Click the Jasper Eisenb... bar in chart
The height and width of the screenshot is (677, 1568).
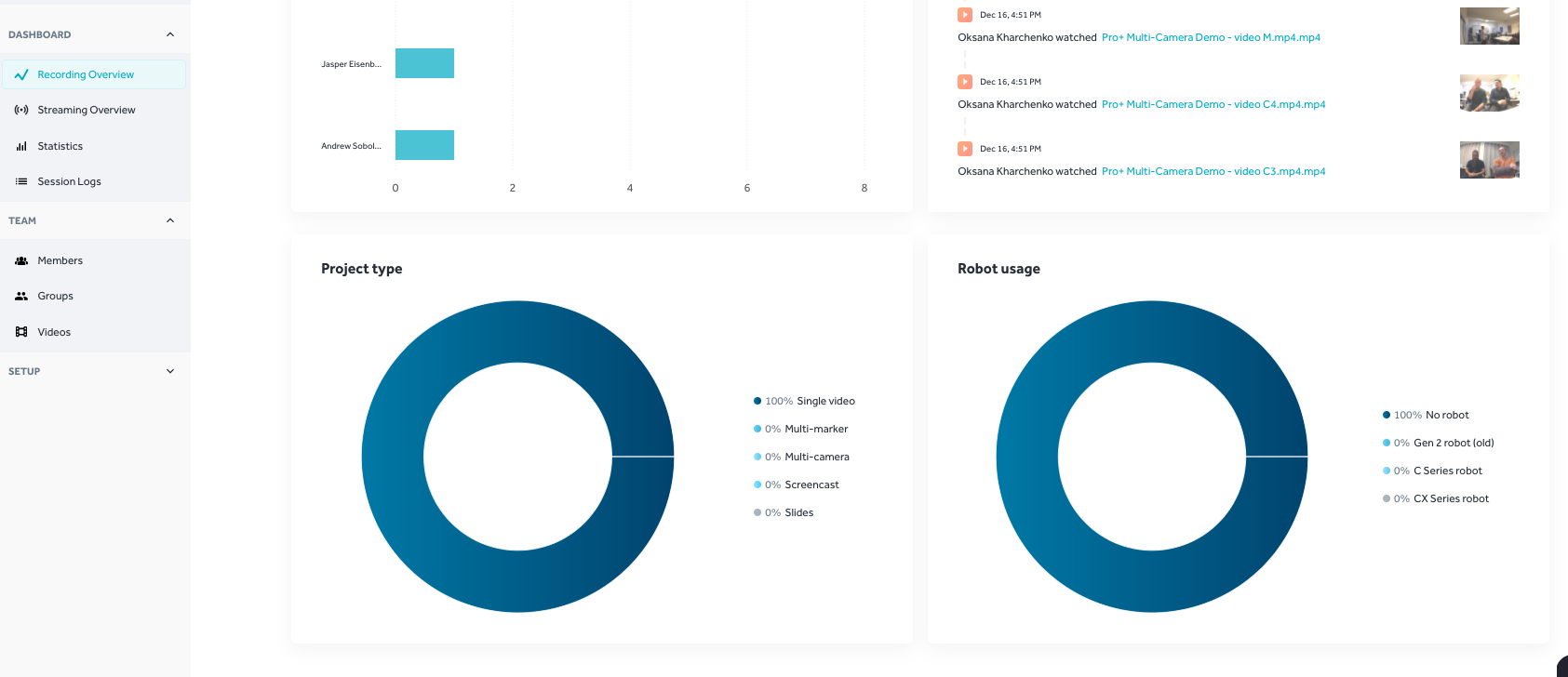424,63
